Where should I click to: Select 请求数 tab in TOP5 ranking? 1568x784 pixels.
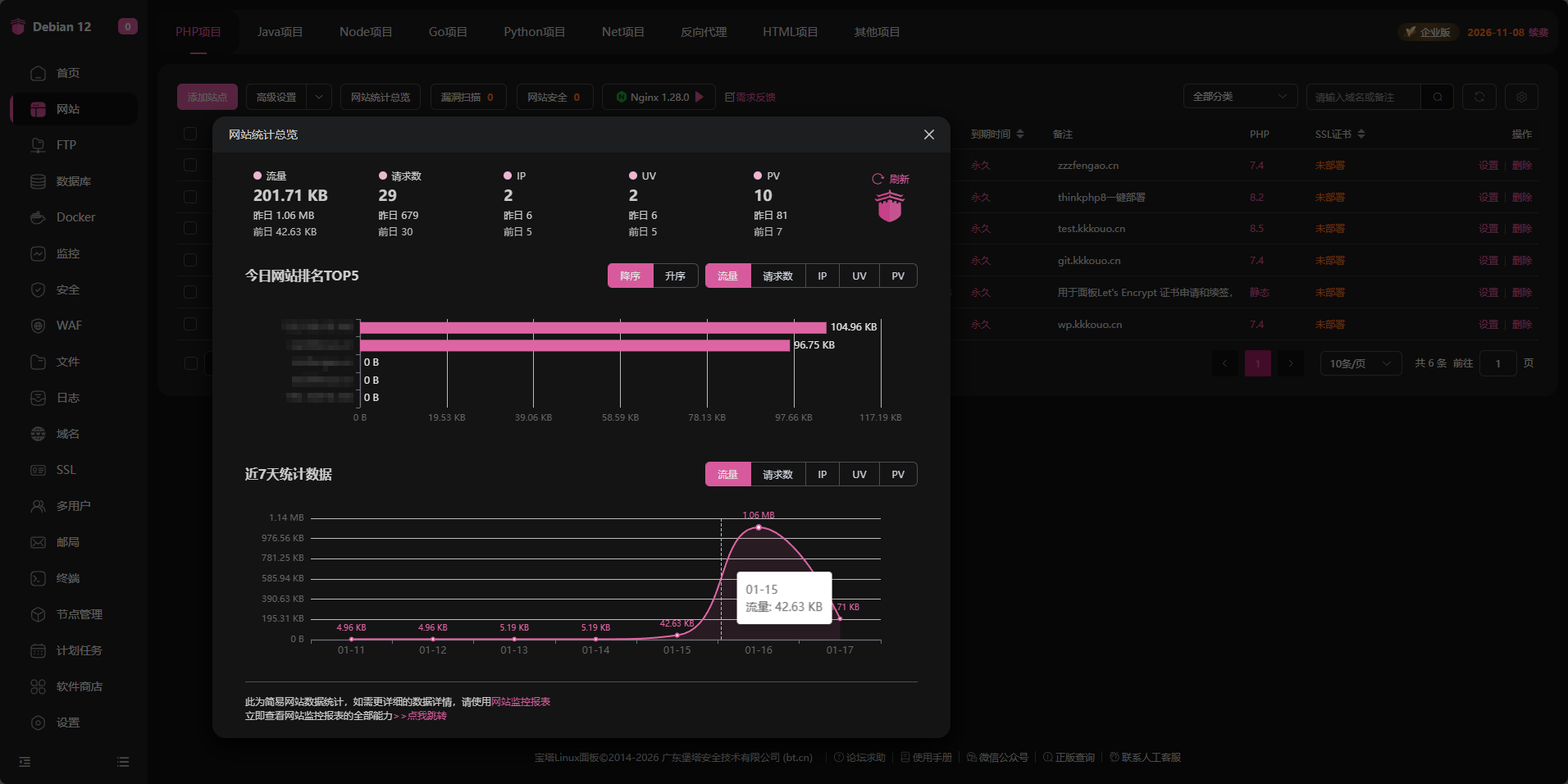777,276
